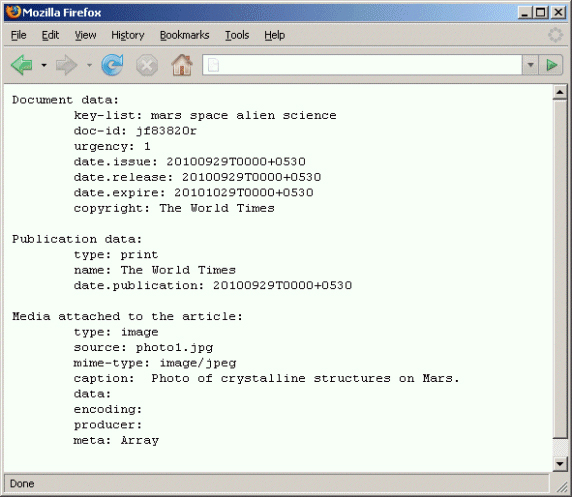Open the Forward history dropdown arrow
The height and width of the screenshot is (497, 572).
89,65
